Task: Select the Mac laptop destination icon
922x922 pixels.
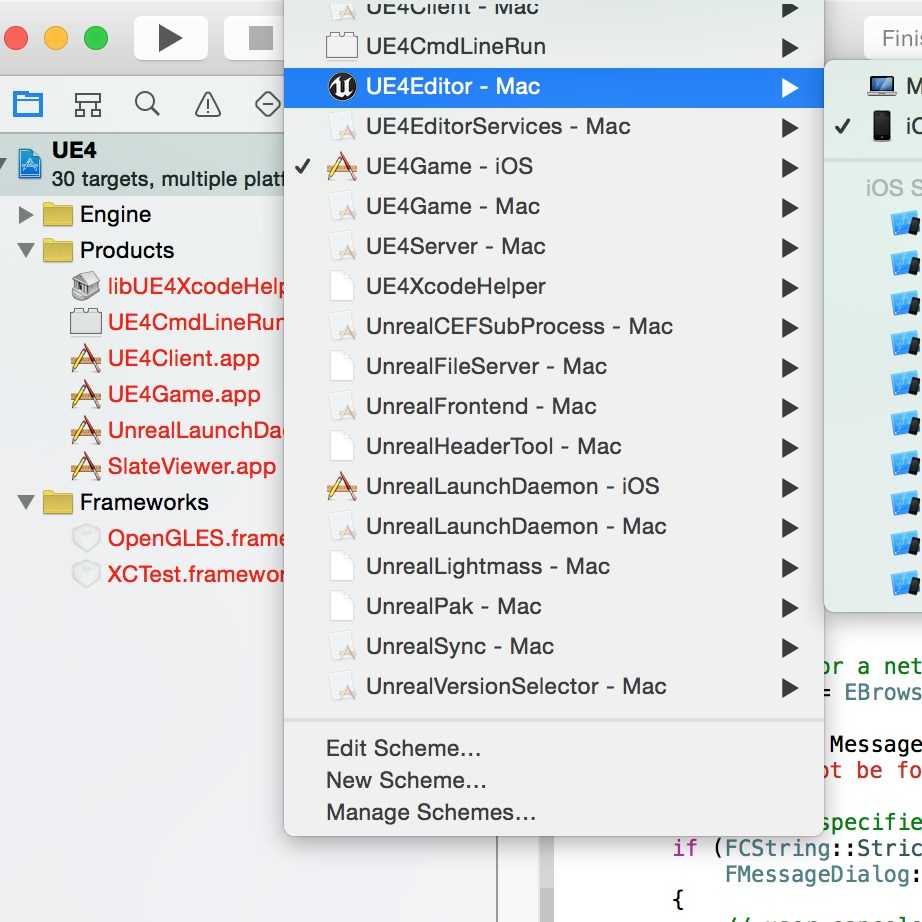Action: pyautogui.click(x=881, y=86)
